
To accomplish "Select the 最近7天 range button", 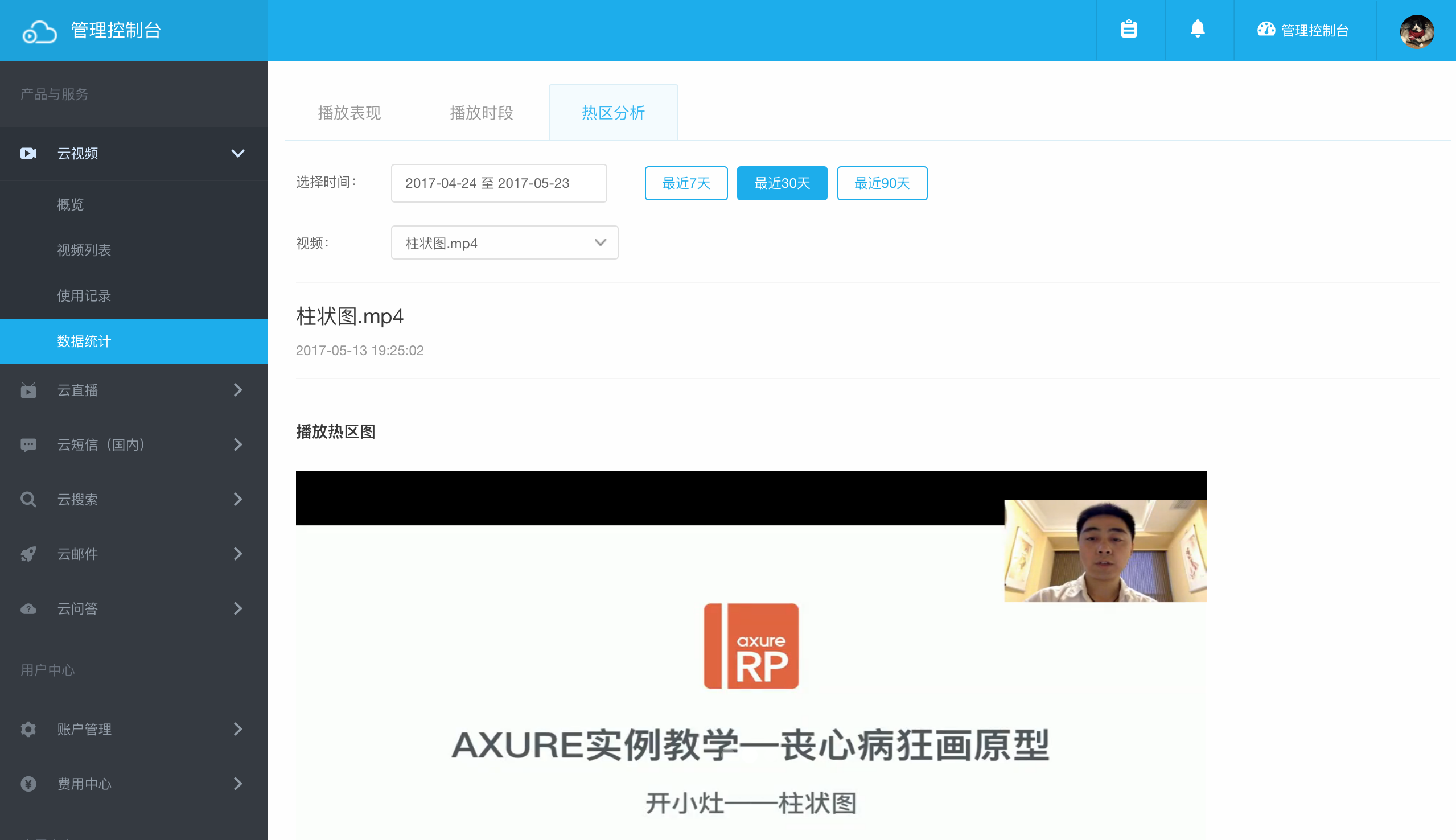I will point(686,183).
